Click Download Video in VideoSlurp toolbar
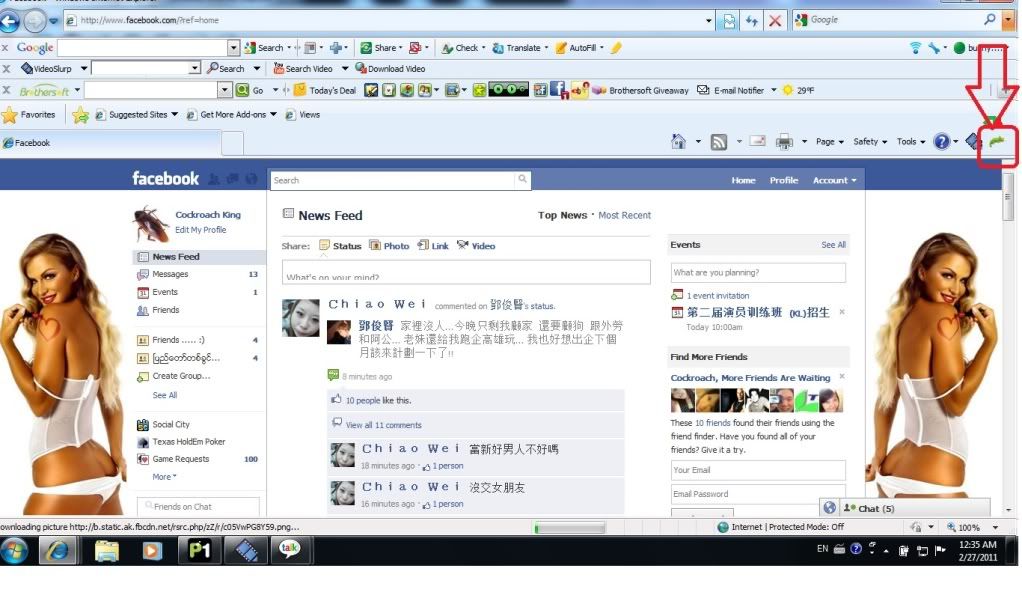1022x613 pixels. (390, 68)
